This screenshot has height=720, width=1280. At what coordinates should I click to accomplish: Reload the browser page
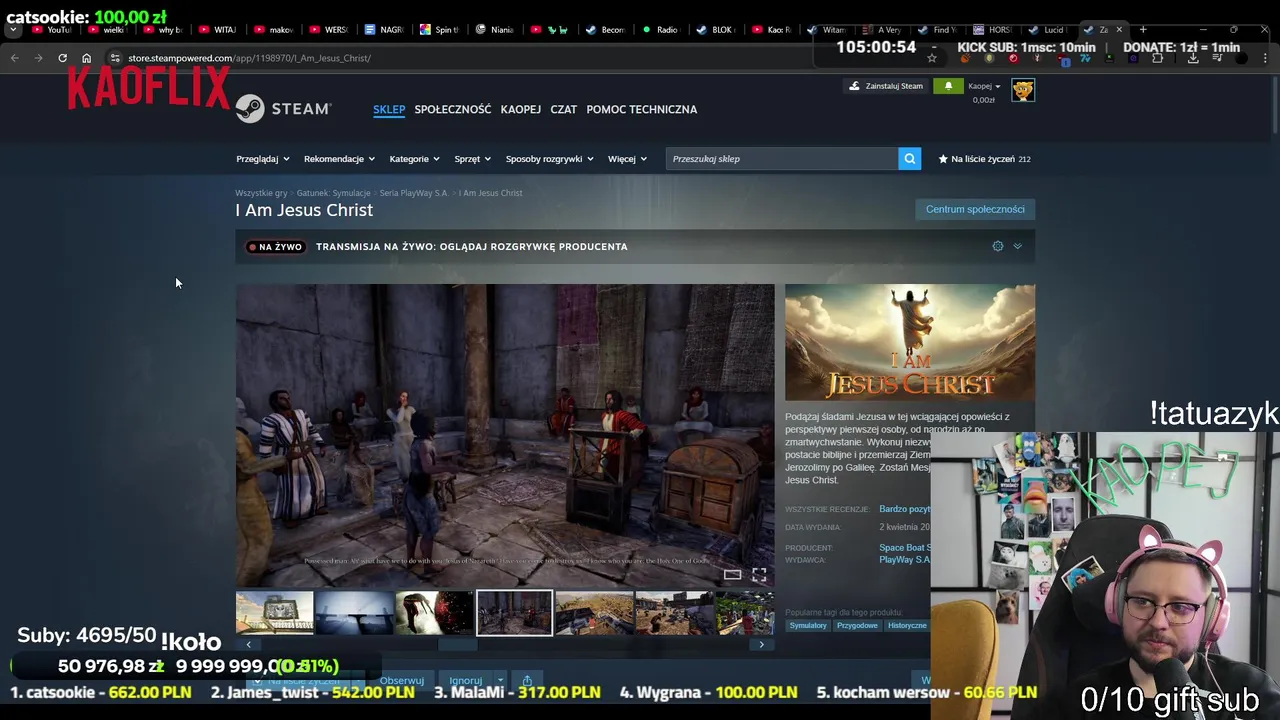tap(62, 58)
